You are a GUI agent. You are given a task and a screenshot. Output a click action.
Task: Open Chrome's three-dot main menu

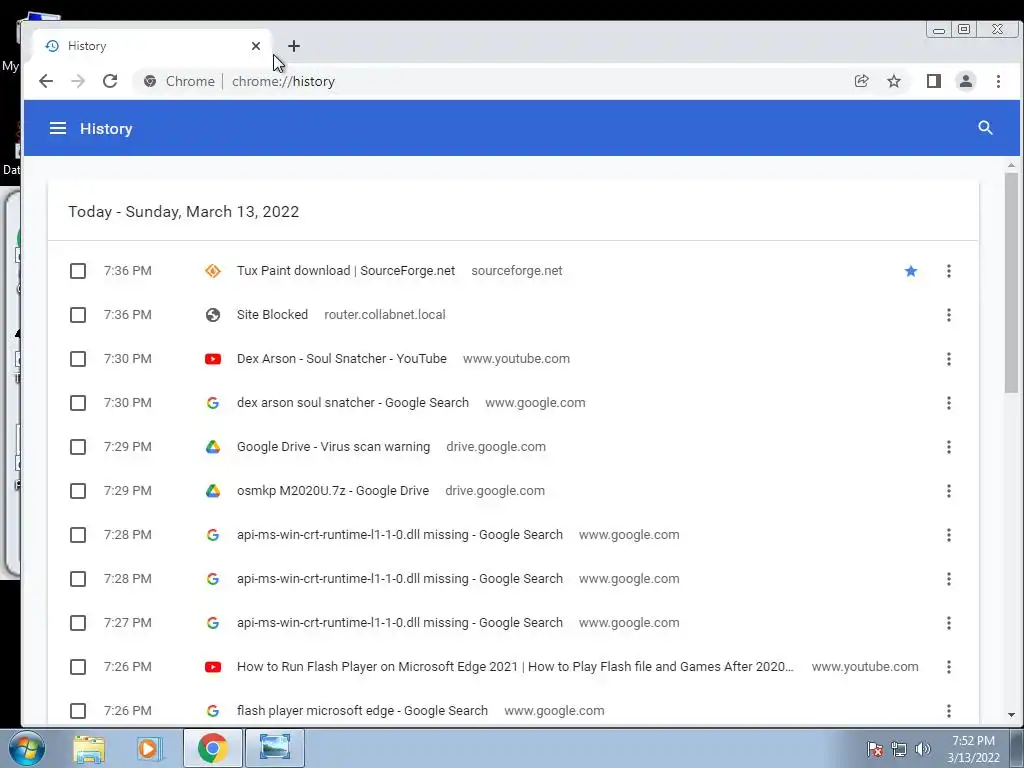(x=998, y=81)
